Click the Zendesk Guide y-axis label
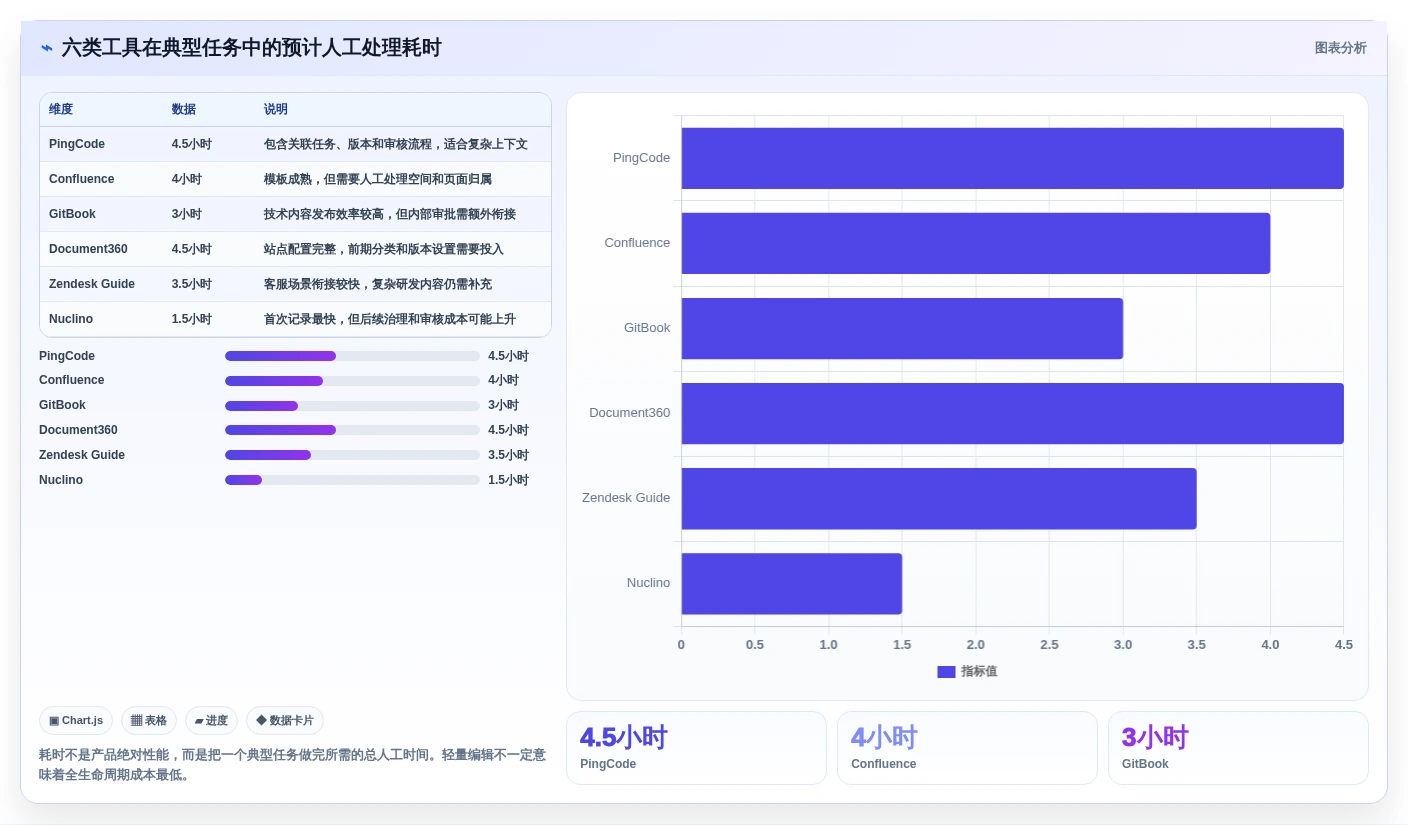Image resolution: width=1408 pixels, height=825 pixels. pyautogui.click(x=626, y=498)
